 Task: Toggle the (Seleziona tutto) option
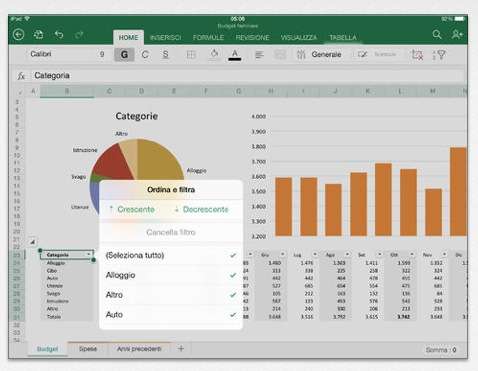click(171, 256)
